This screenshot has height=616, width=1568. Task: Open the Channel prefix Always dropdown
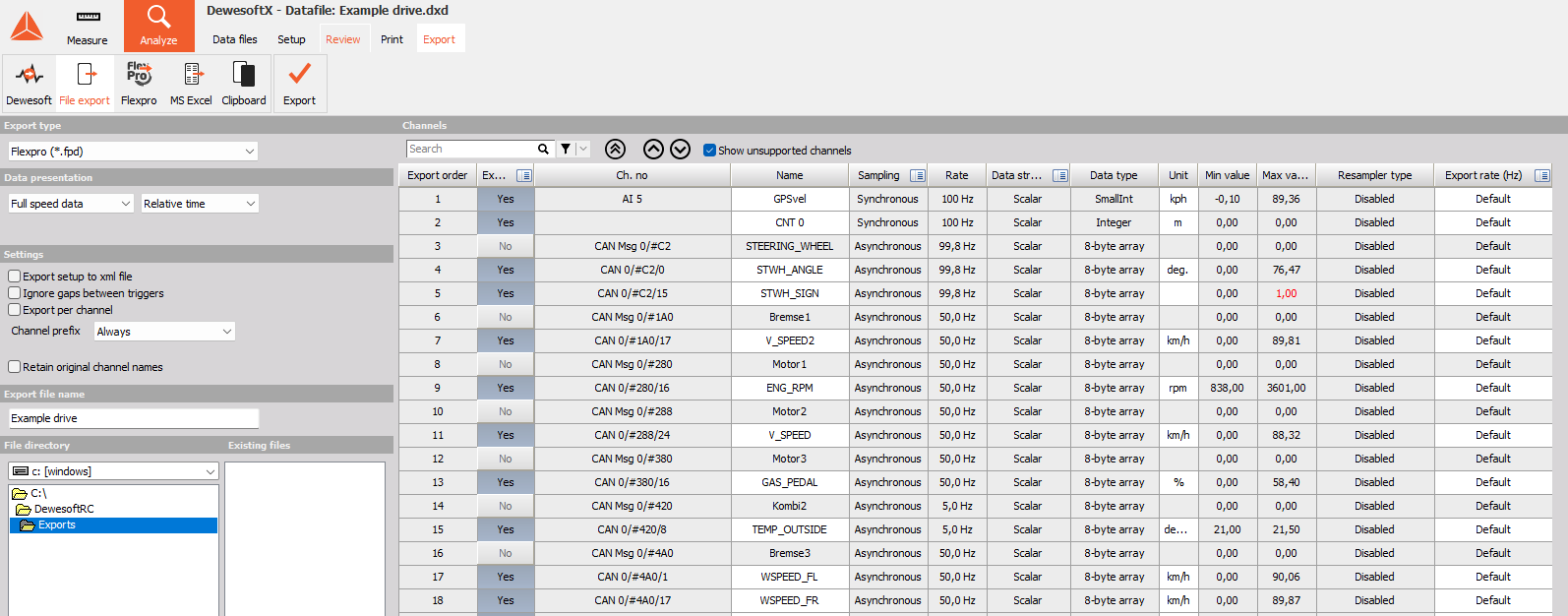(164, 332)
